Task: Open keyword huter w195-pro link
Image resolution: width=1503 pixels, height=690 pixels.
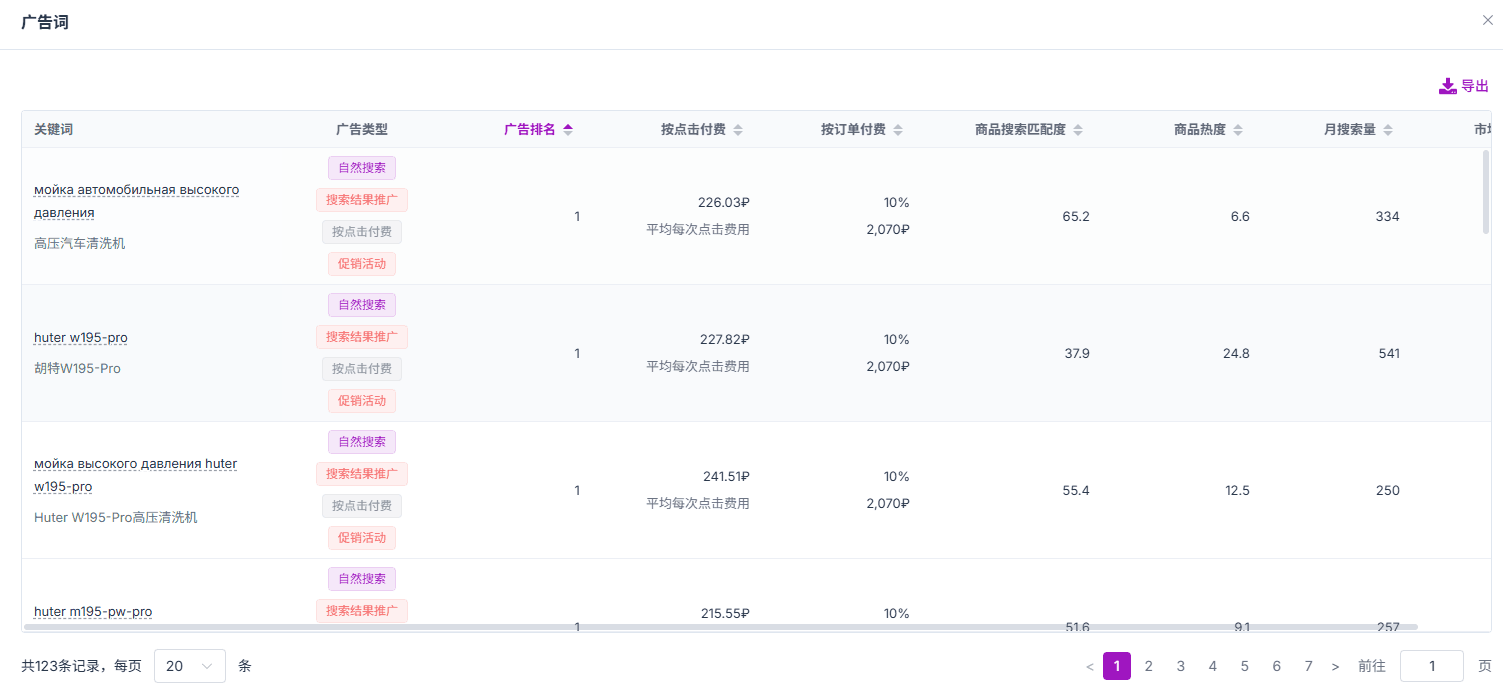Action: [x=81, y=338]
